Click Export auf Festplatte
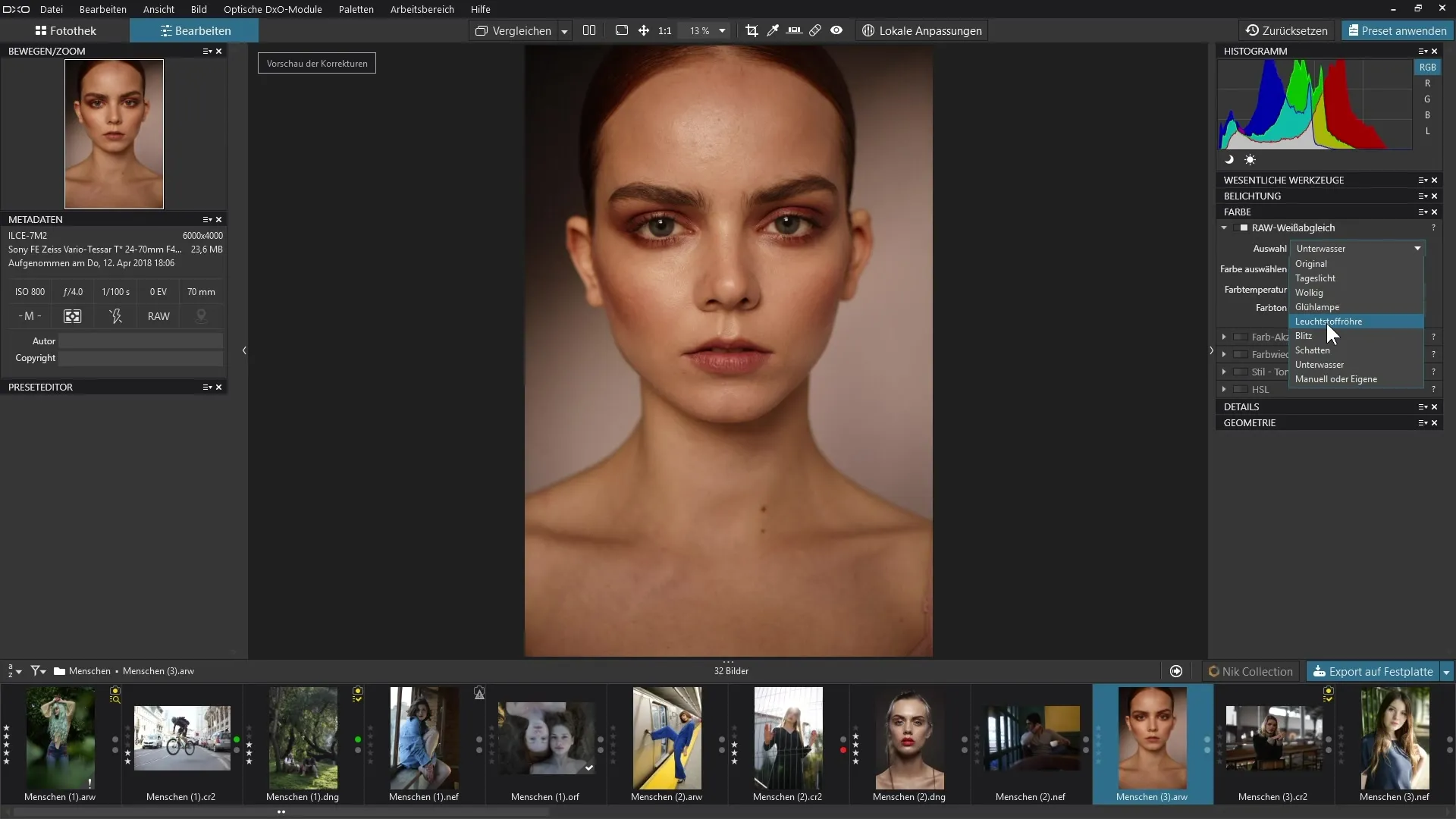Viewport: 1456px width, 819px height. point(1373,671)
